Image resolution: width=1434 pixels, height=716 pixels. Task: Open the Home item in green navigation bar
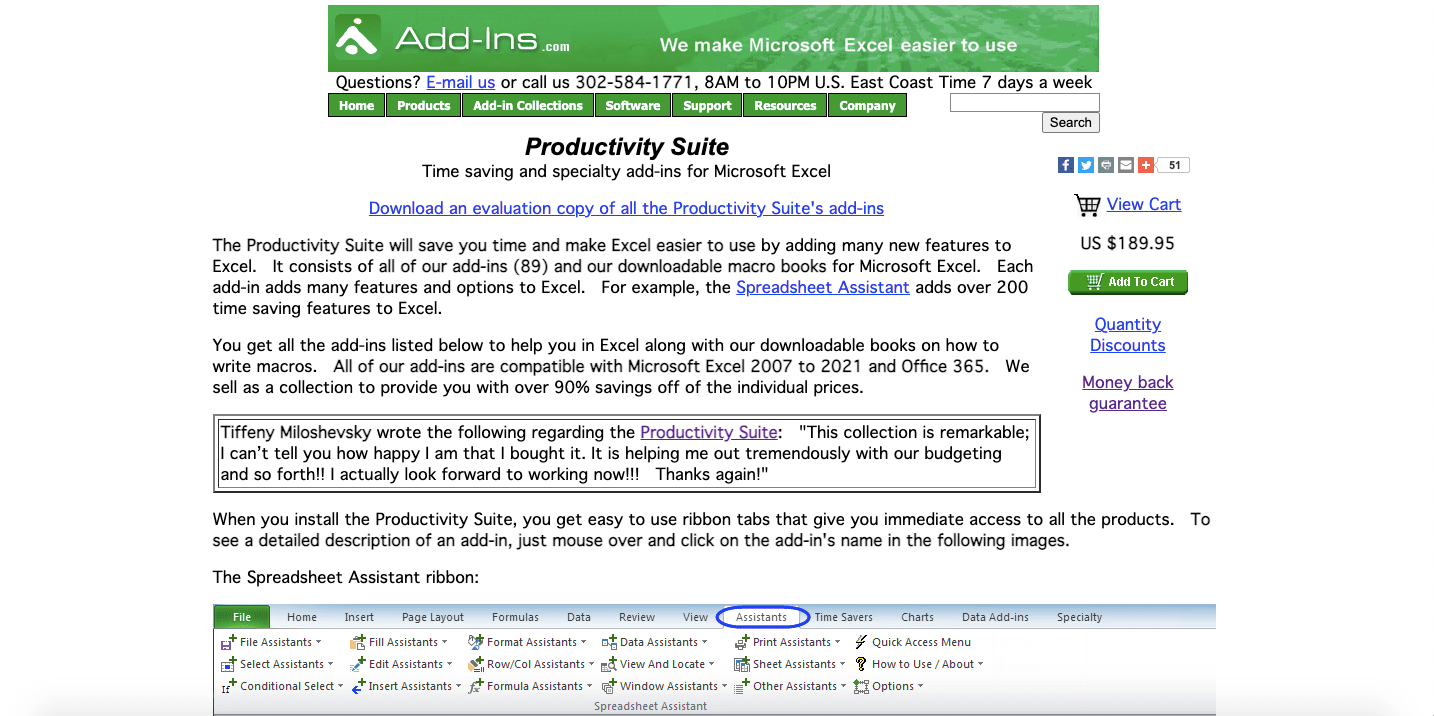(x=356, y=105)
